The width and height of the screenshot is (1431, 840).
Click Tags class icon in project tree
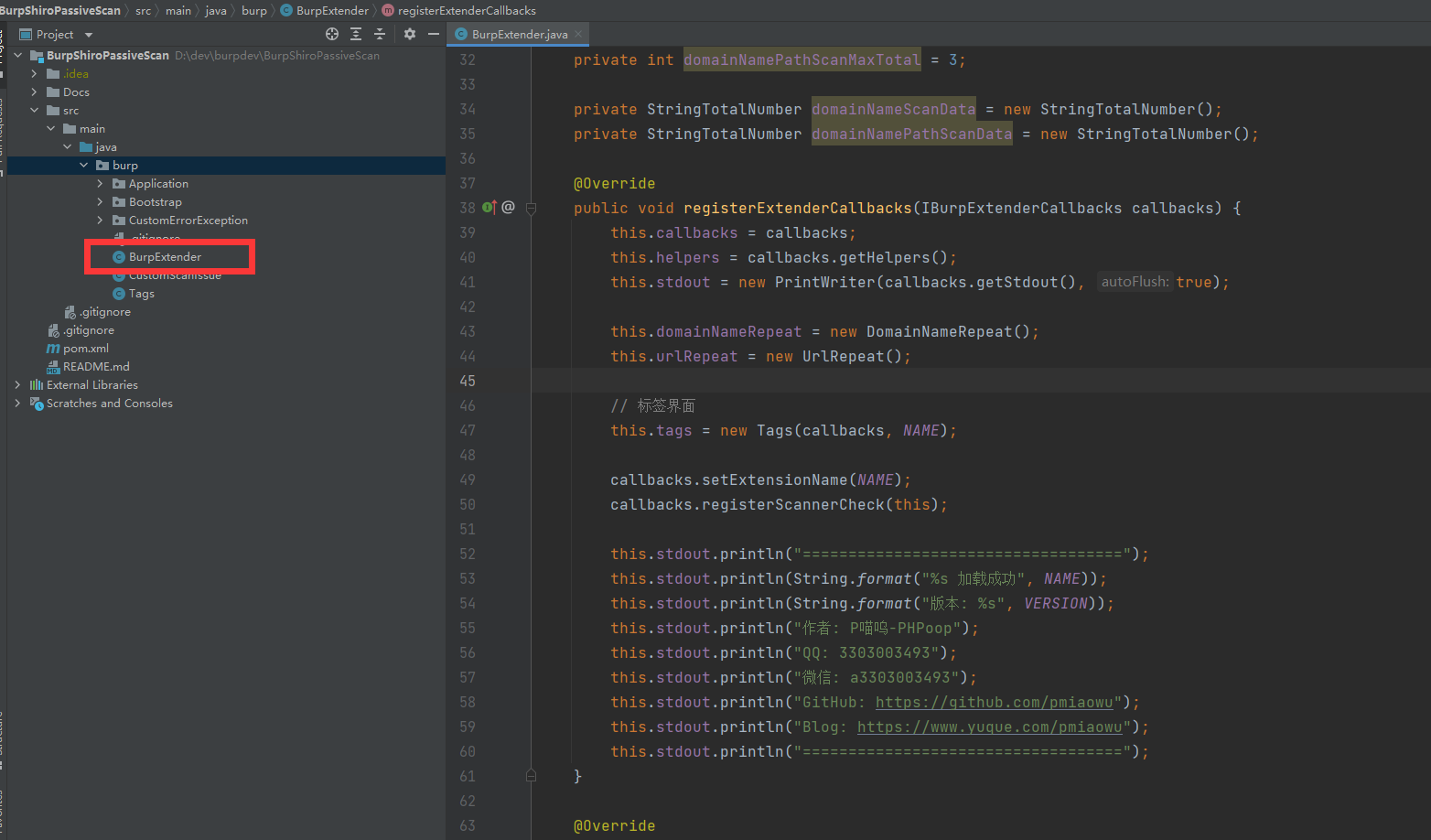[119, 294]
